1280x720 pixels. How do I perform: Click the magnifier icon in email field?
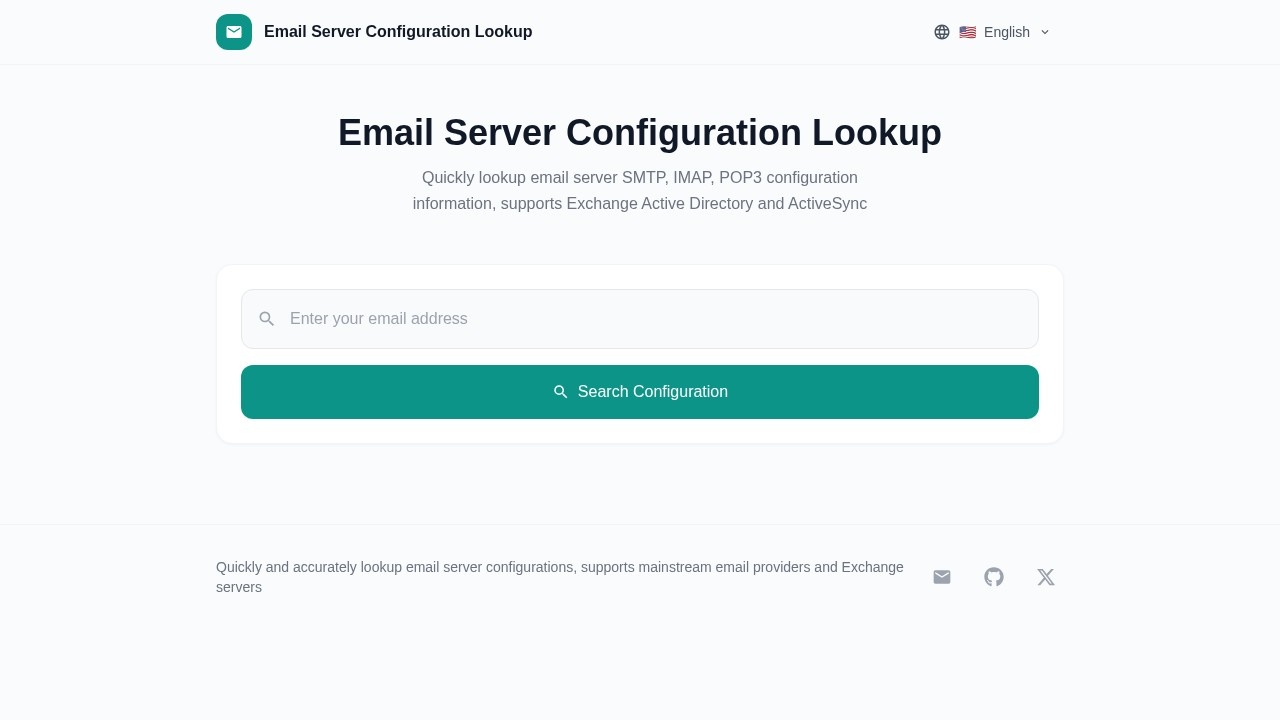267,319
